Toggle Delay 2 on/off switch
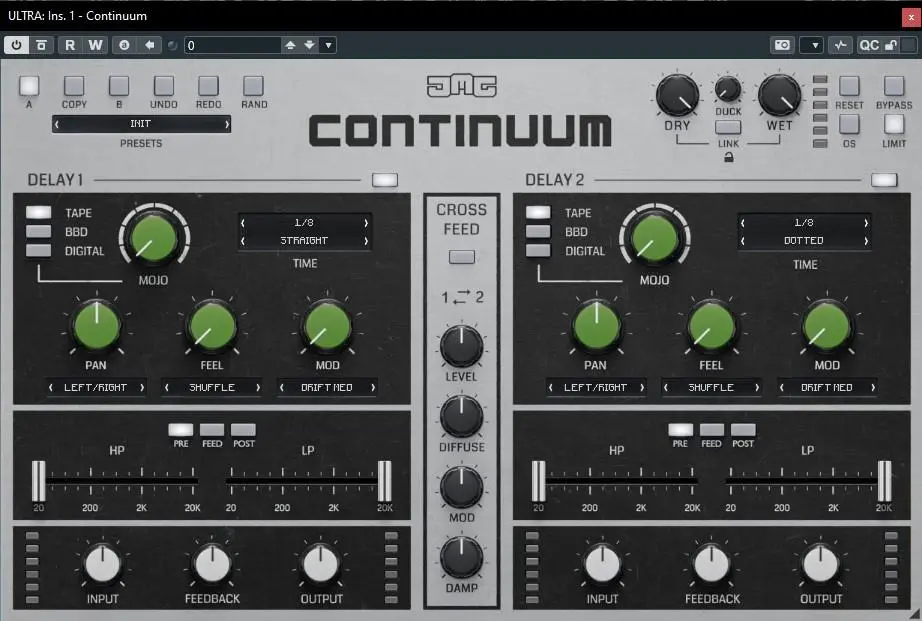922x621 pixels. [x=884, y=180]
